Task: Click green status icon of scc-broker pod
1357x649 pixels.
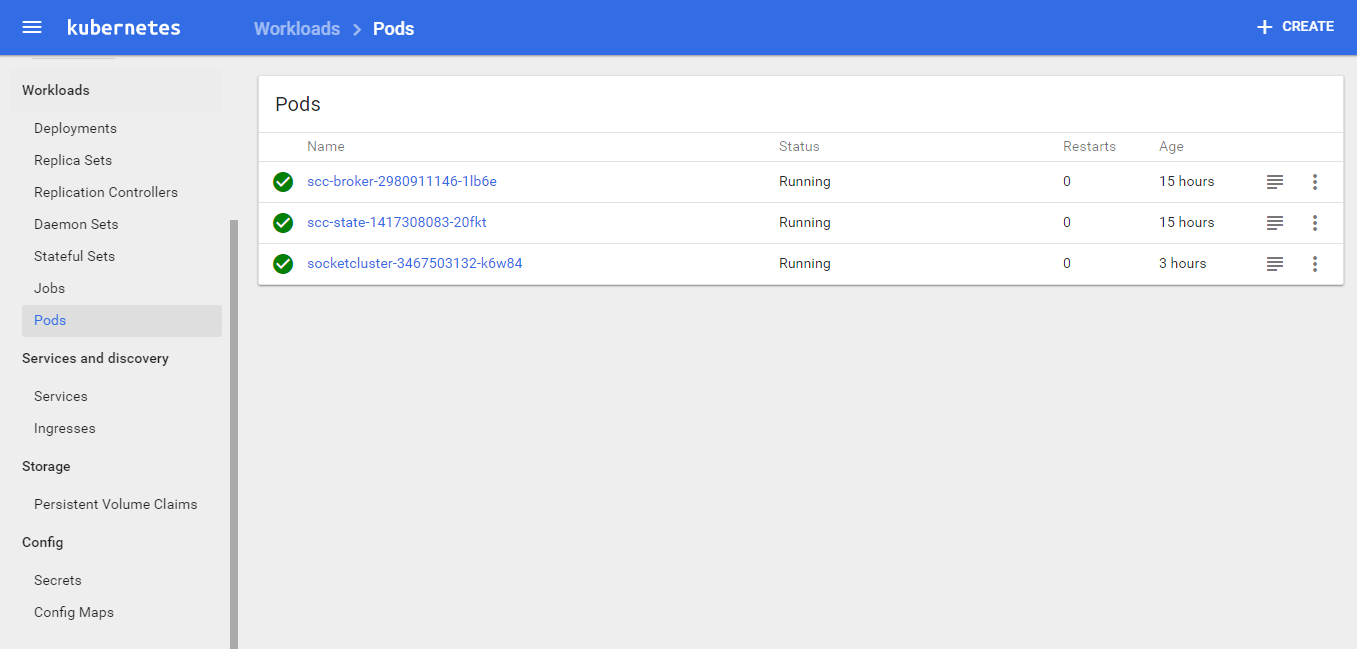Action: click(283, 182)
